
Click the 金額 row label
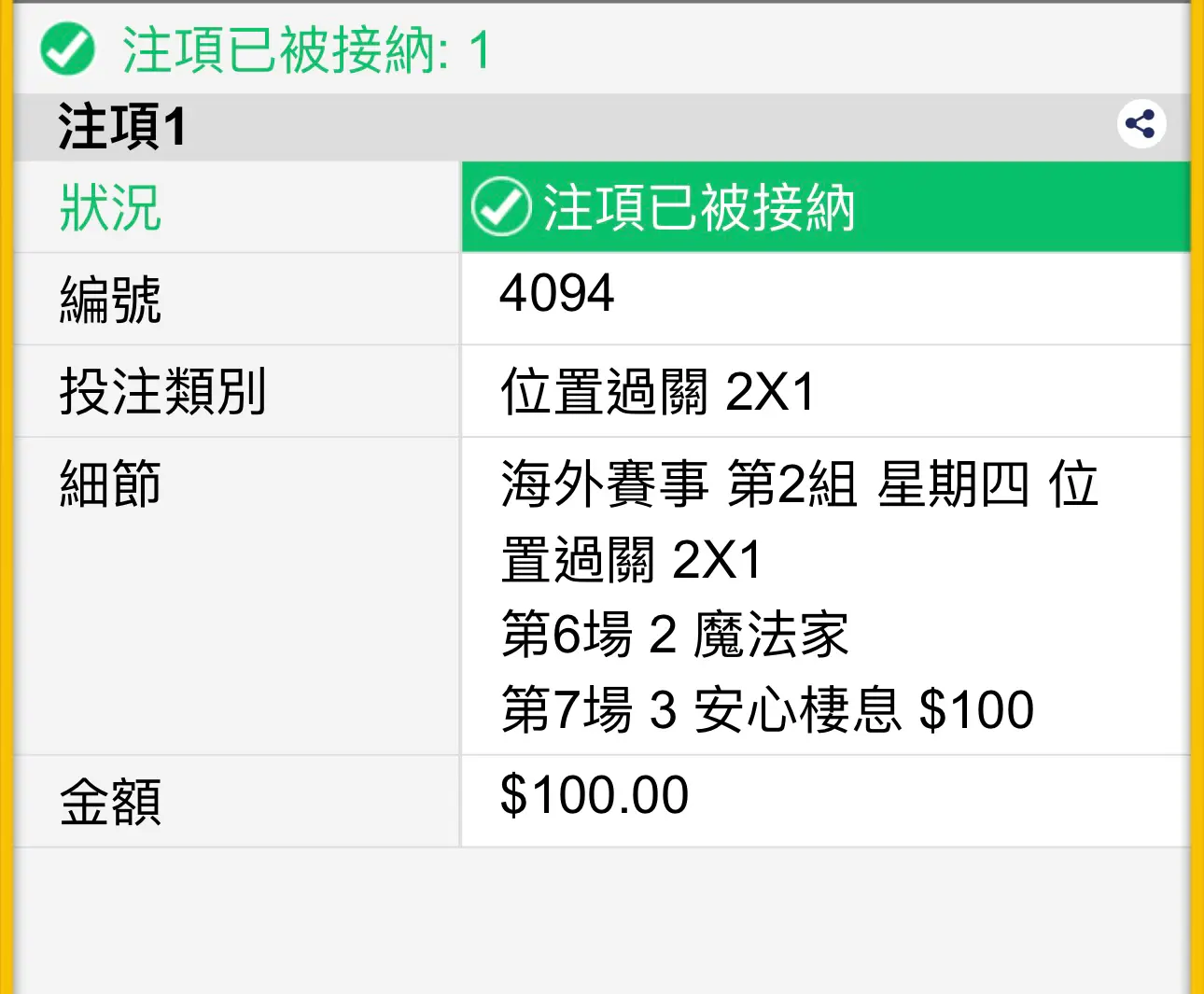pos(111,802)
